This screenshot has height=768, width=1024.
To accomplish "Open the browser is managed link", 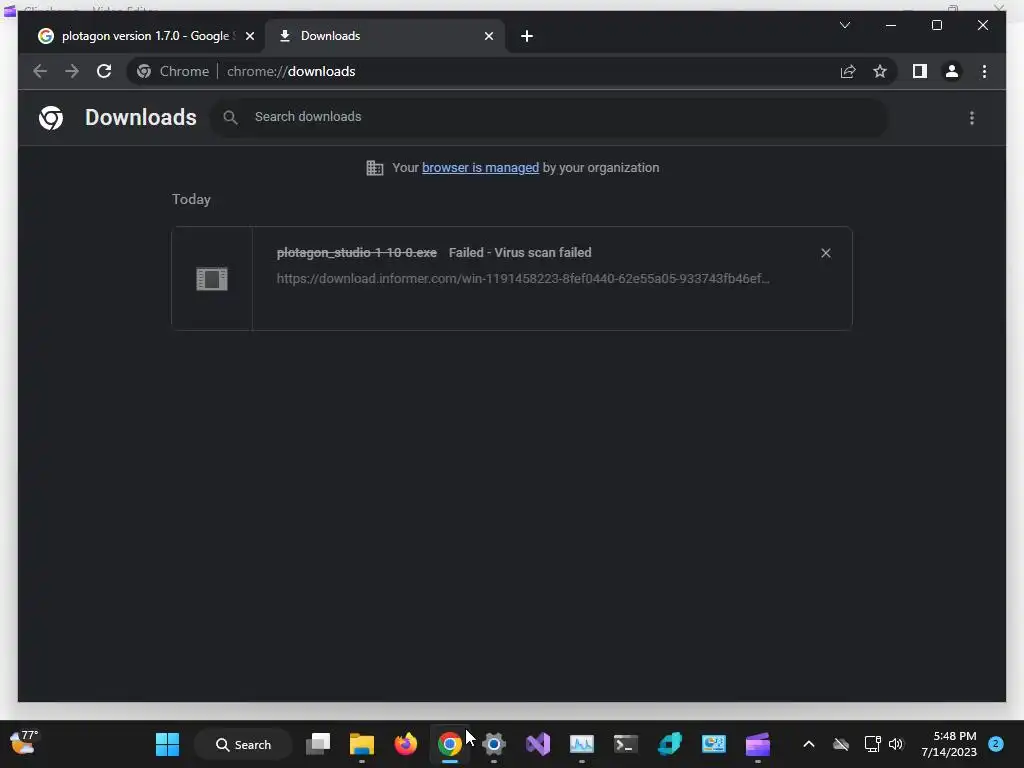I will [x=480, y=168].
